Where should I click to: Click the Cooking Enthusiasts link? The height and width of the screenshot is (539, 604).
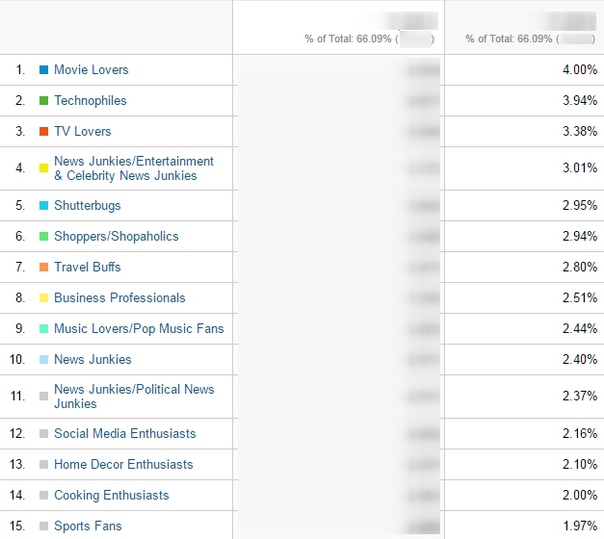111,495
